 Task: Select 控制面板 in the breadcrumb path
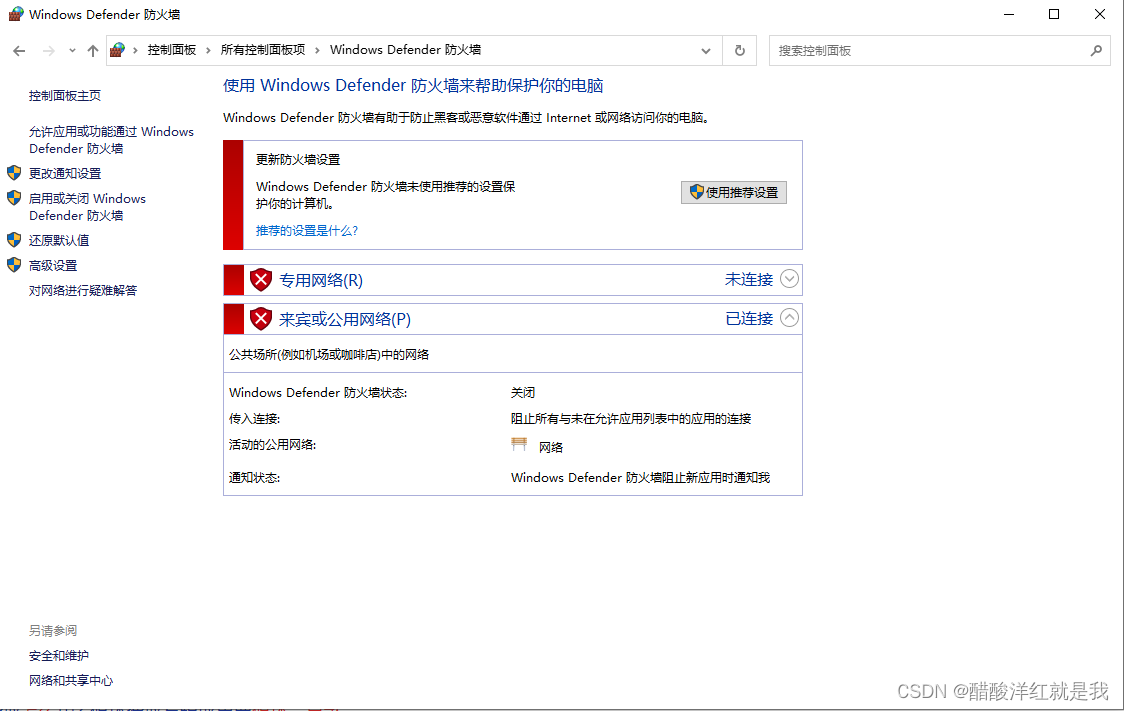point(172,50)
